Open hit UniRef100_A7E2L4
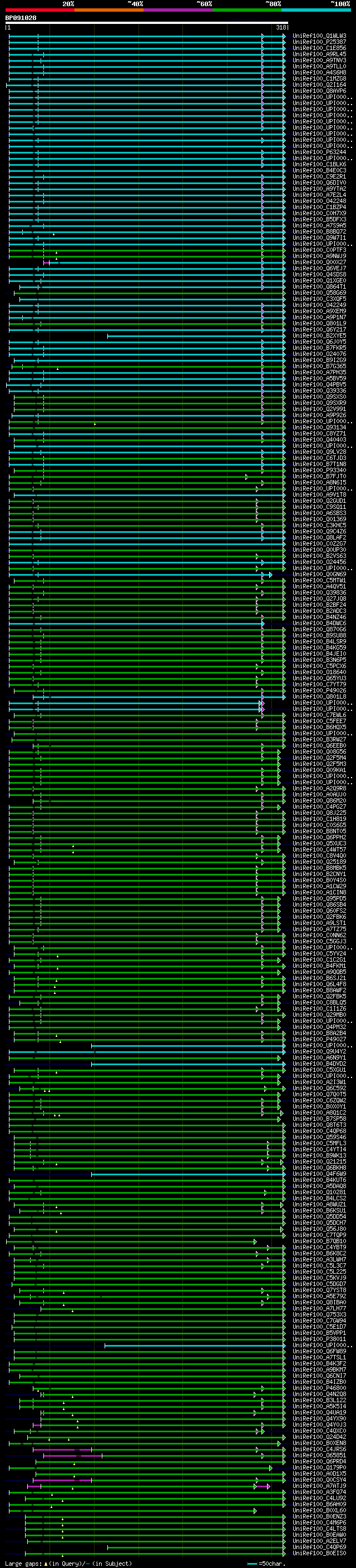The height and width of the screenshot is (1568, 356). 319,195
